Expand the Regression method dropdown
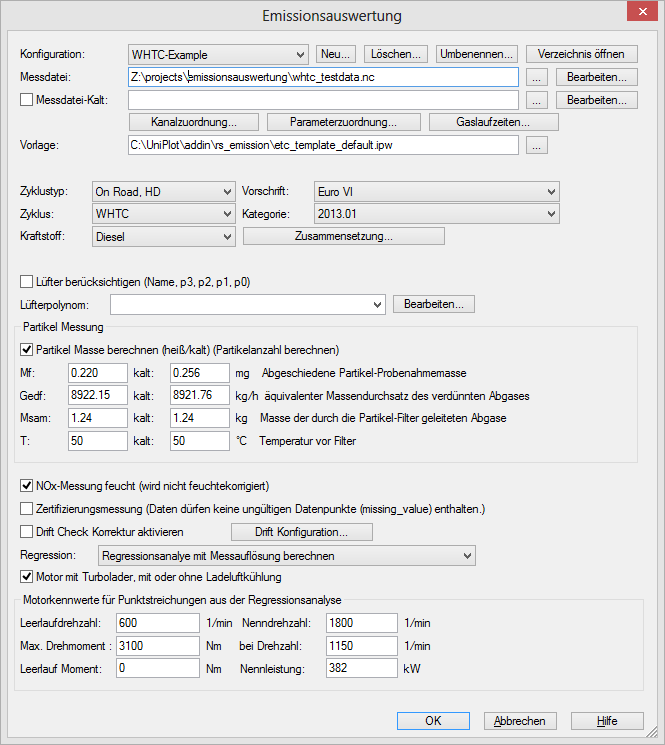The width and height of the screenshot is (665, 745). point(286,555)
